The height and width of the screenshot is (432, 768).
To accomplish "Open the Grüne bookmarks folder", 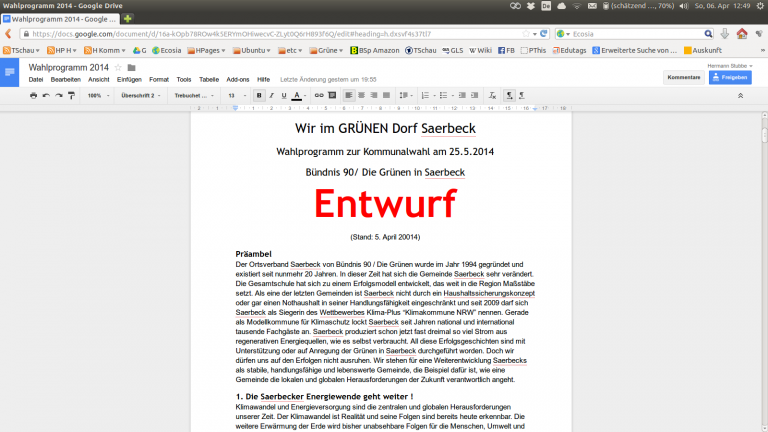I will pos(326,50).
